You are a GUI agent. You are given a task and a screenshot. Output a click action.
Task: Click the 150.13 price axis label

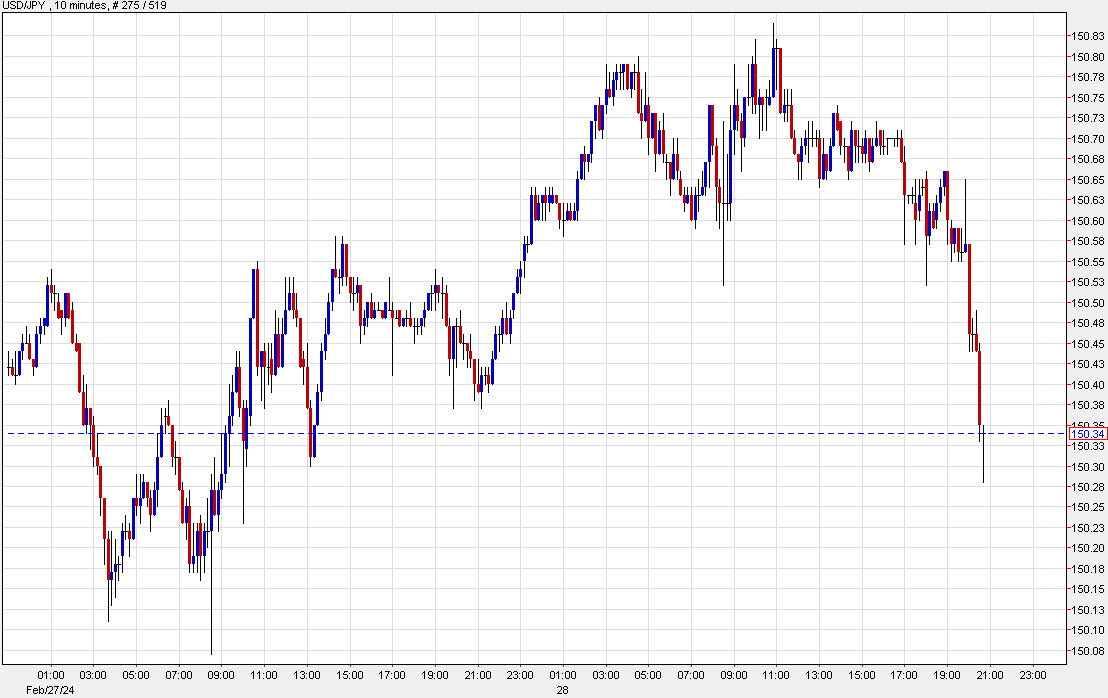pyautogui.click(x=1088, y=609)
